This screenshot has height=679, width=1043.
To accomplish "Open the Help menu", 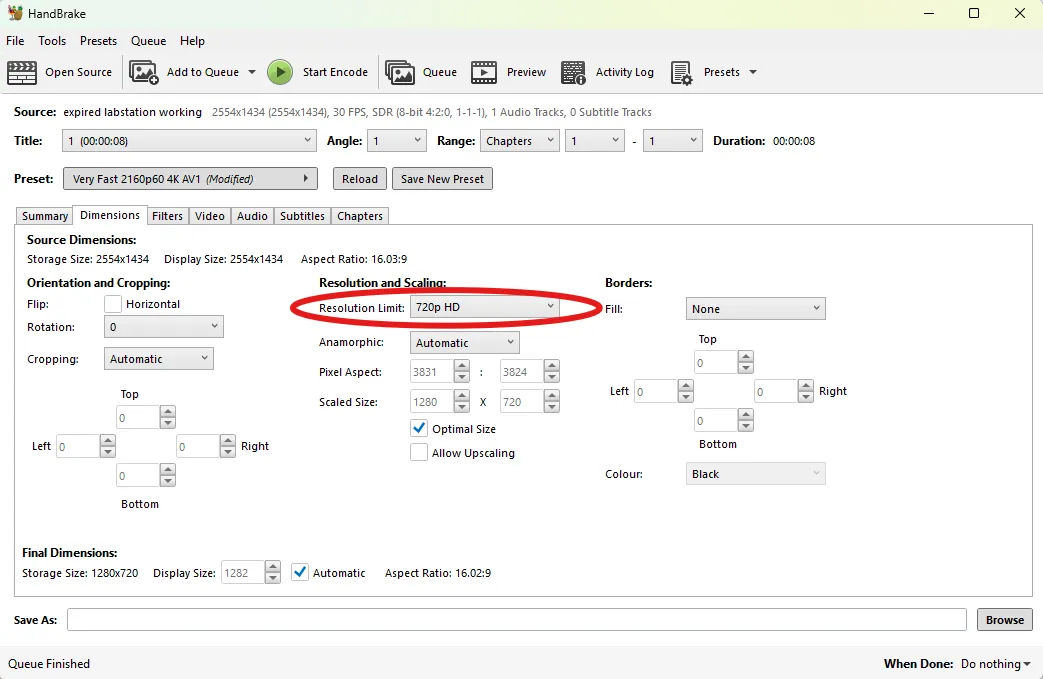I will coord(192,41).
